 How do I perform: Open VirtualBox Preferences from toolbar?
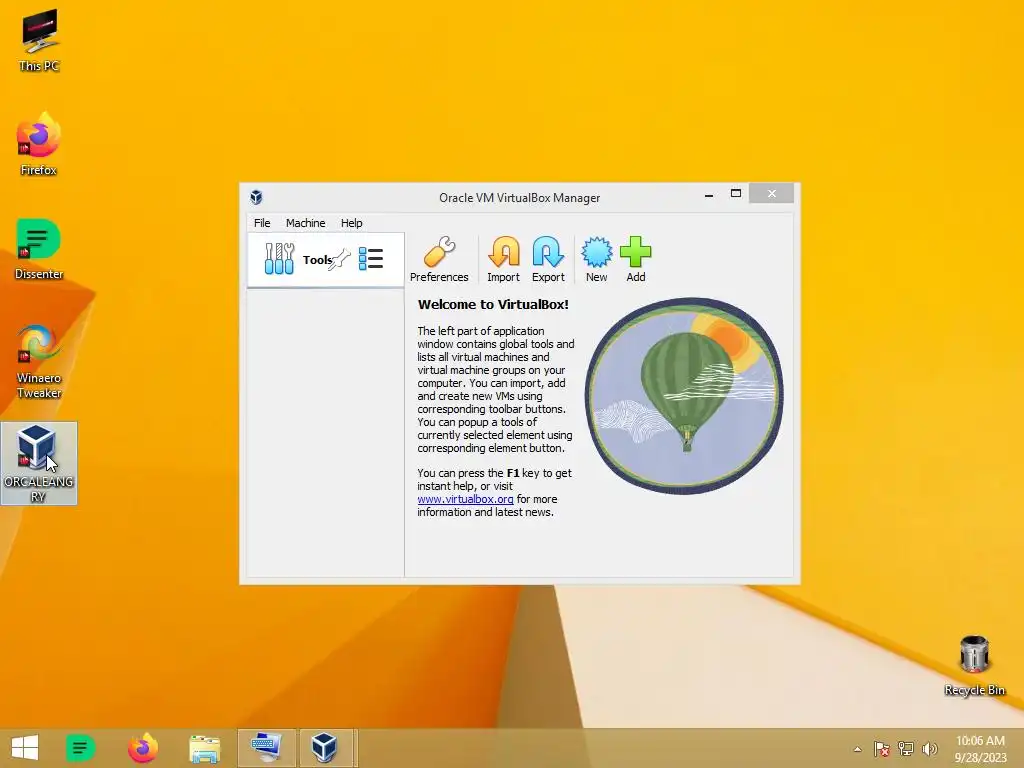(x=439, y=259)
